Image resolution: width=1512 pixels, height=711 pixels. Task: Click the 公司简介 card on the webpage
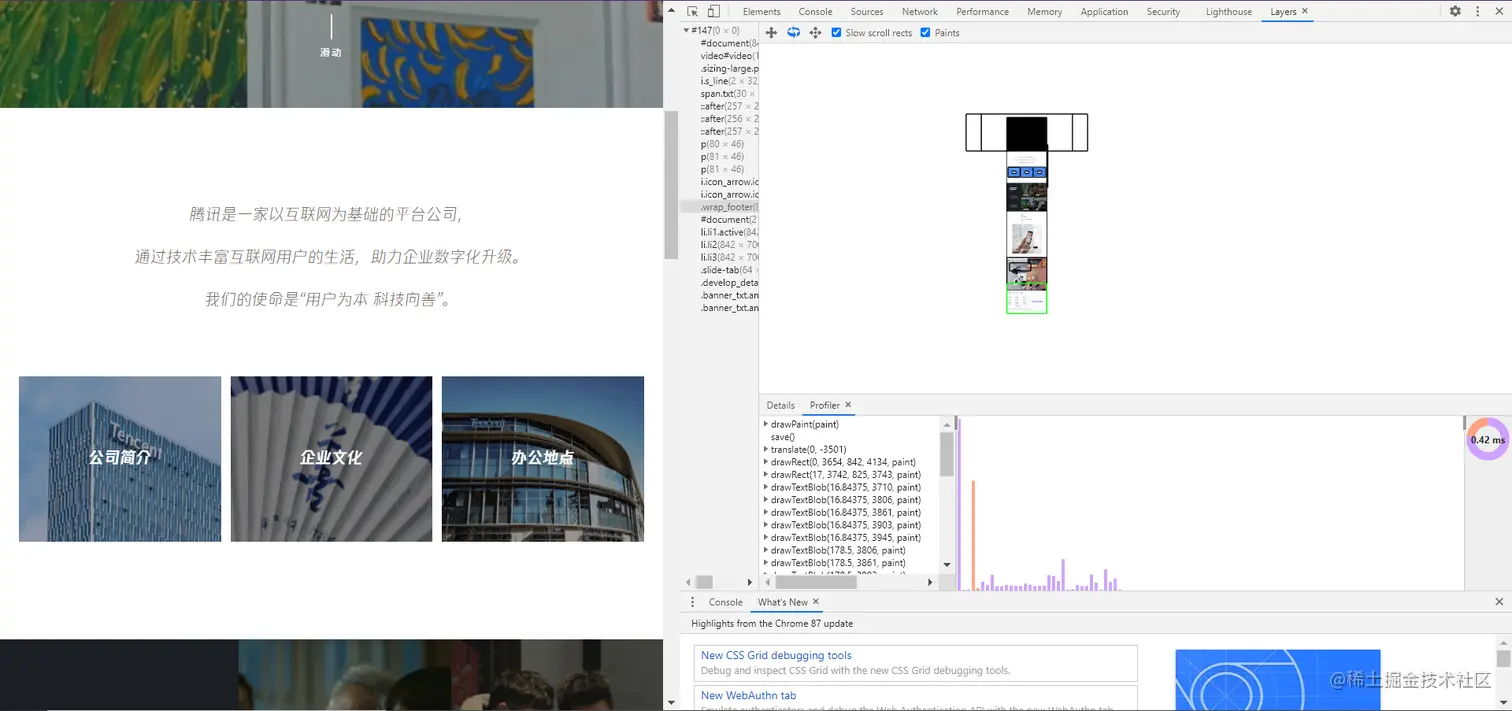(120, 459)
